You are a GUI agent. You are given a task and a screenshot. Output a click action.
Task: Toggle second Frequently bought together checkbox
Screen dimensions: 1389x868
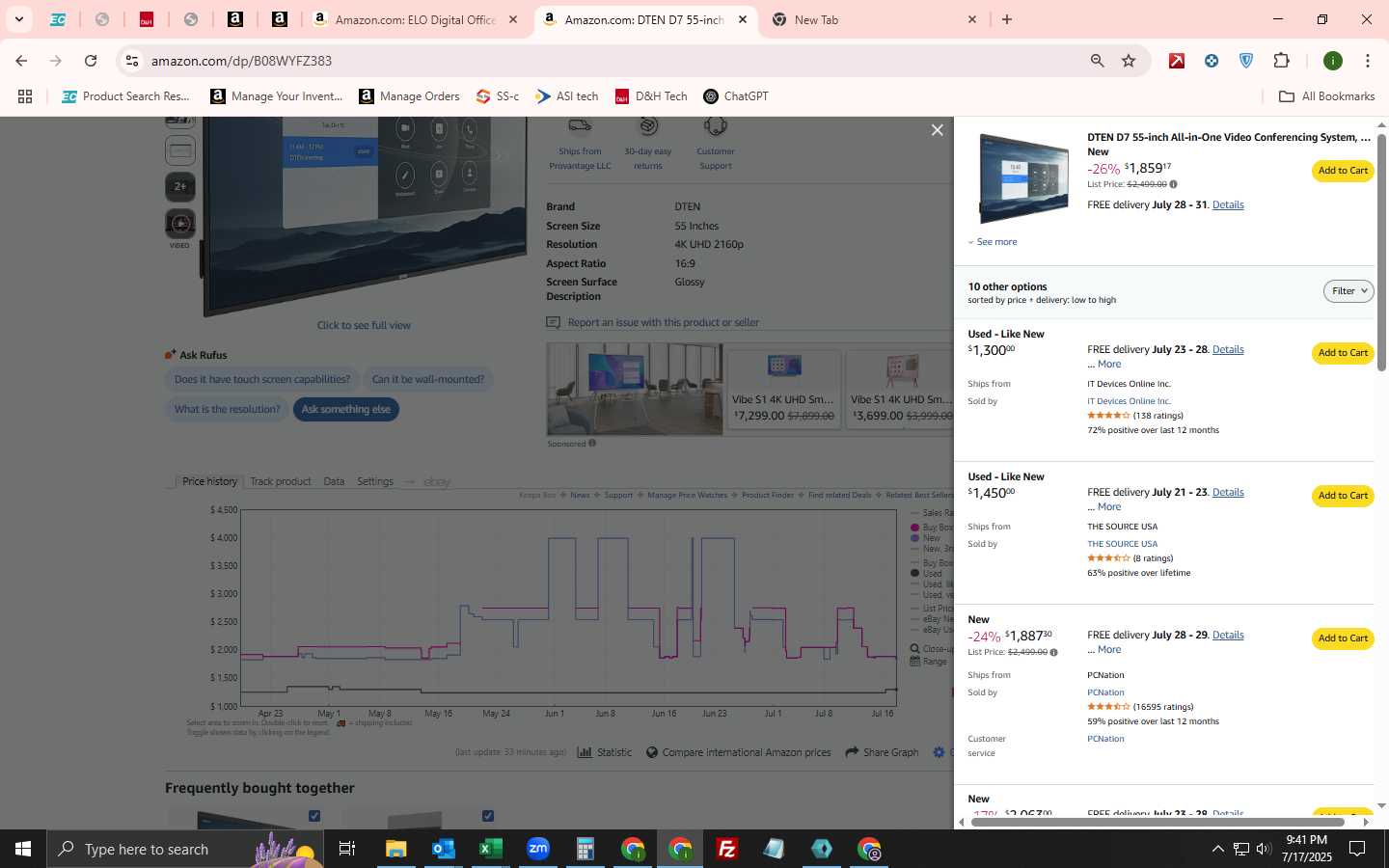[488, 816]
